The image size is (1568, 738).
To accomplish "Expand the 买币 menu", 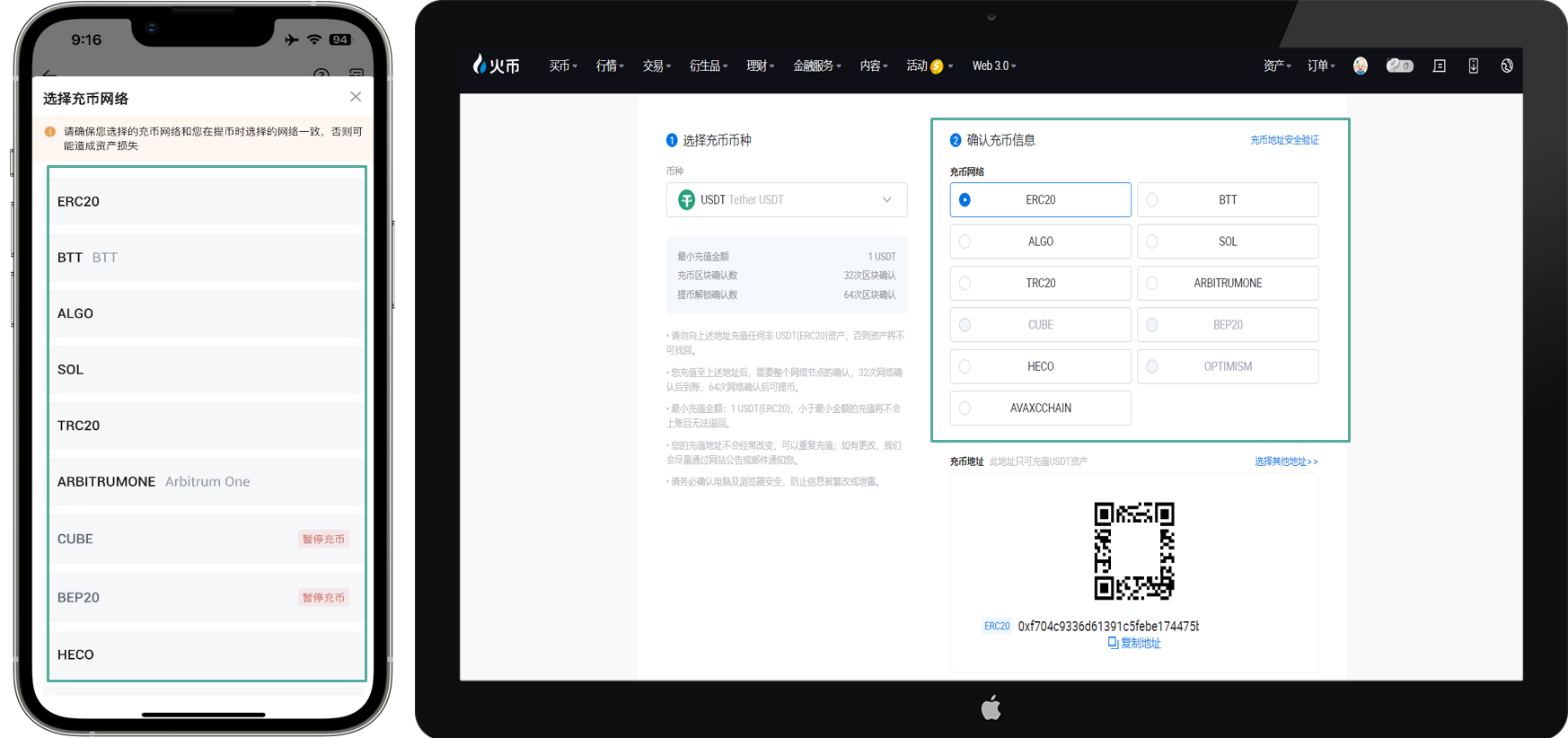I will pos(563,66).
